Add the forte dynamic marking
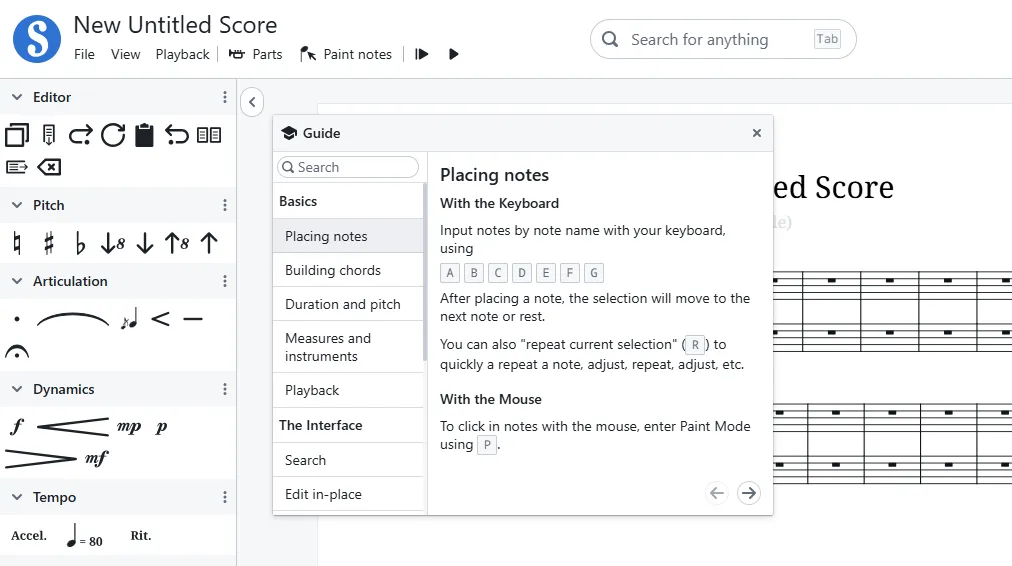Screen dimensions: 1012x566 click(x=16, y=427)
